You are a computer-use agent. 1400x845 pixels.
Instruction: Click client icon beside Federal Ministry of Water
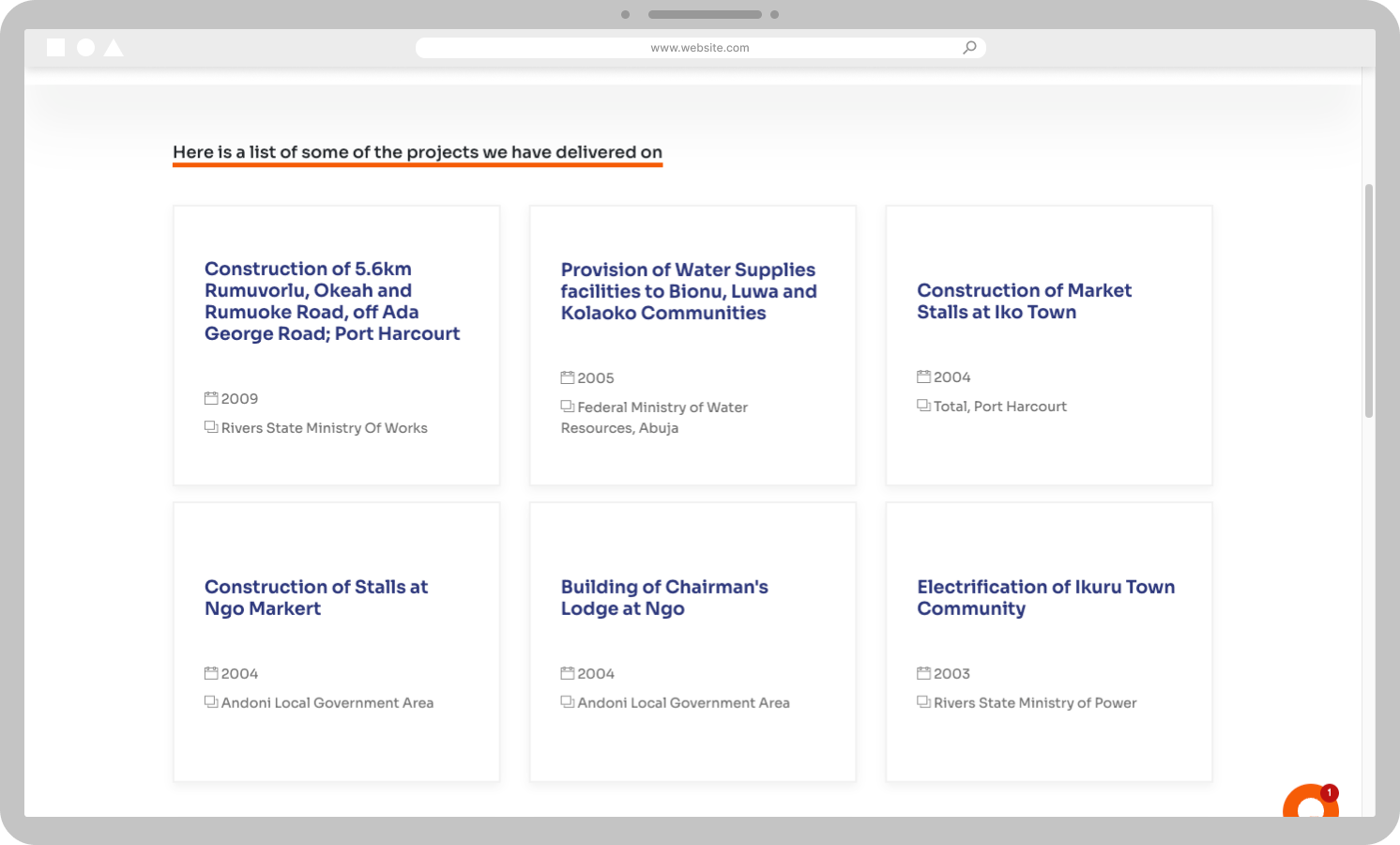[568, 407]
